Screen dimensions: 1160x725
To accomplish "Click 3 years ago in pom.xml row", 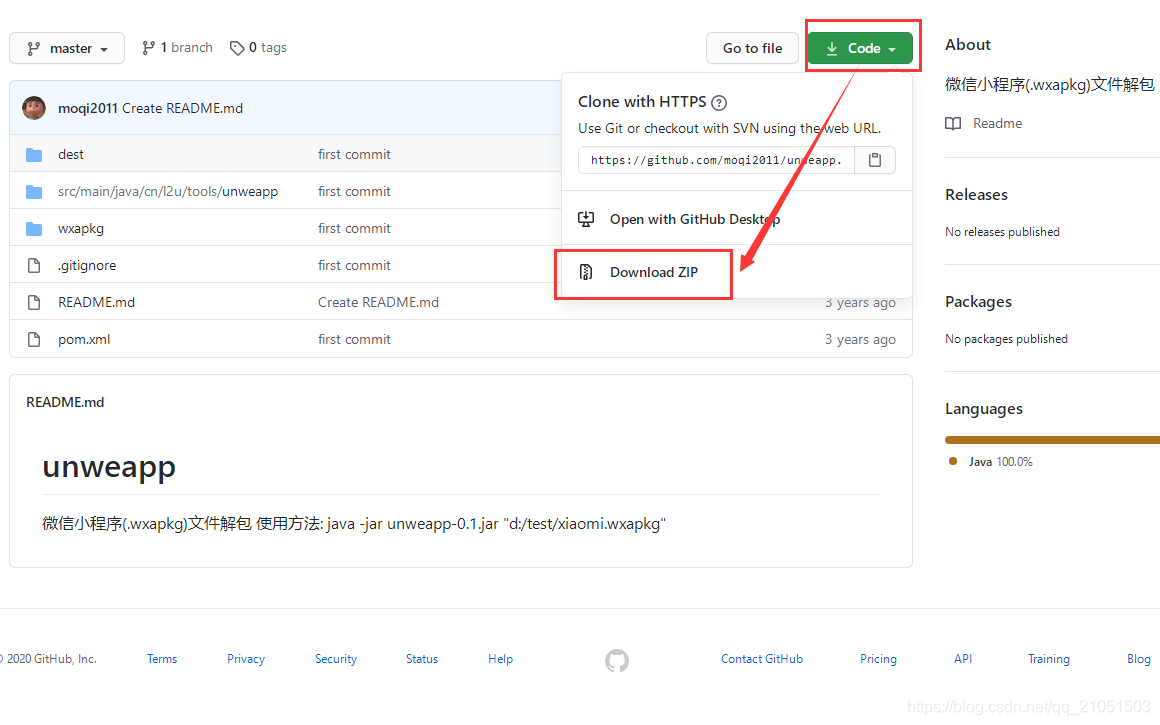I will [860, 339].
